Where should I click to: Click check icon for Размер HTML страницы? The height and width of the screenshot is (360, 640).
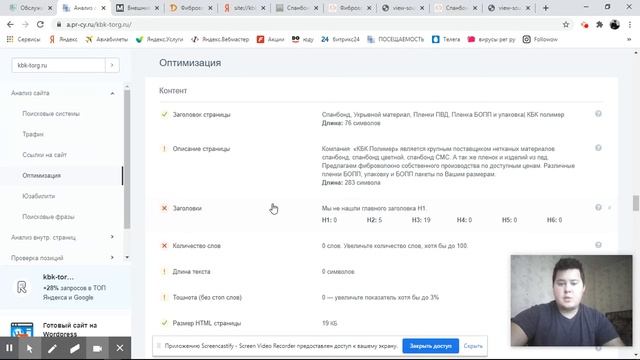tap(164, 323)
